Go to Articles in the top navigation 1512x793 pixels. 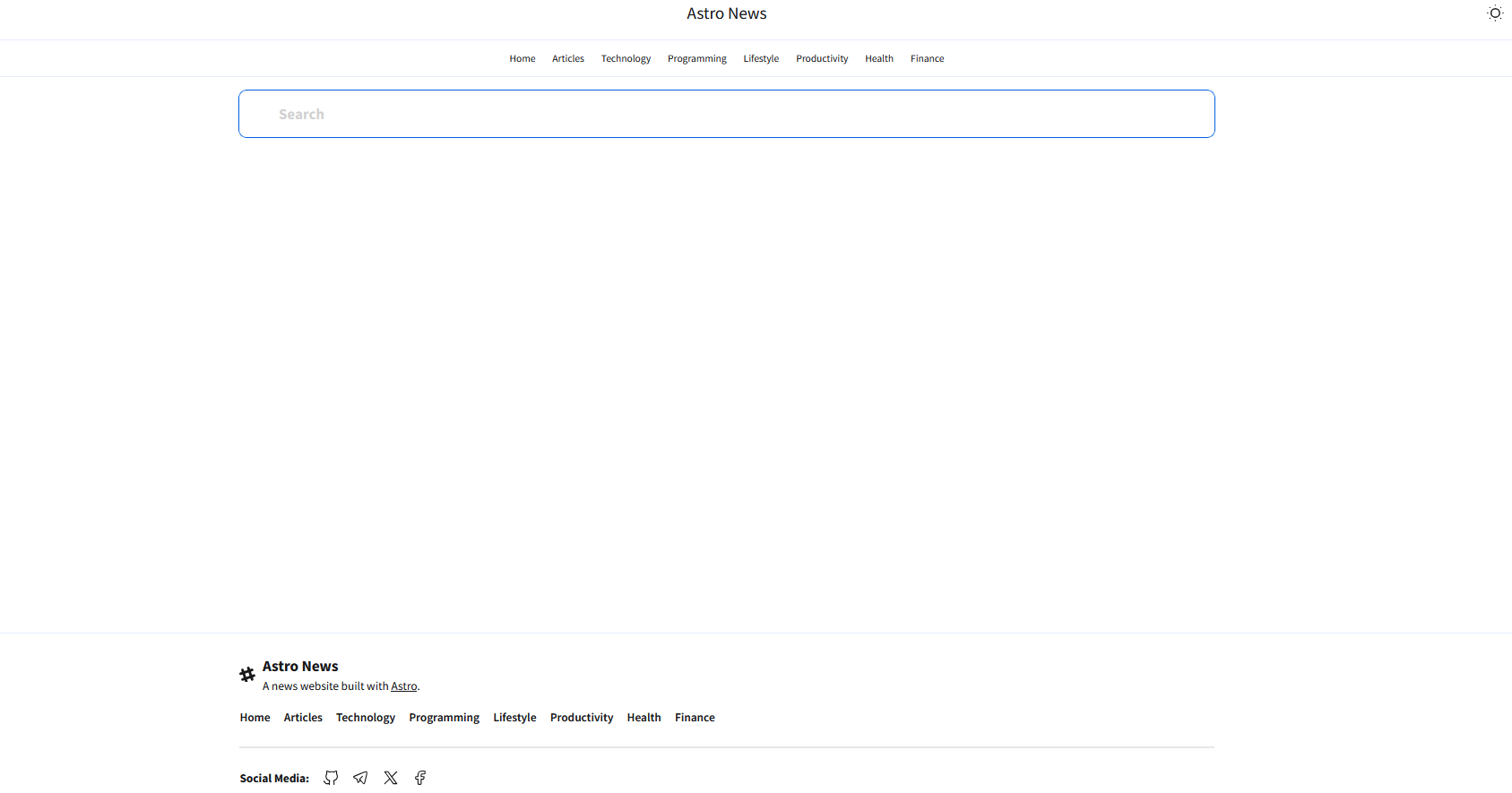click(x=567, y=59)
